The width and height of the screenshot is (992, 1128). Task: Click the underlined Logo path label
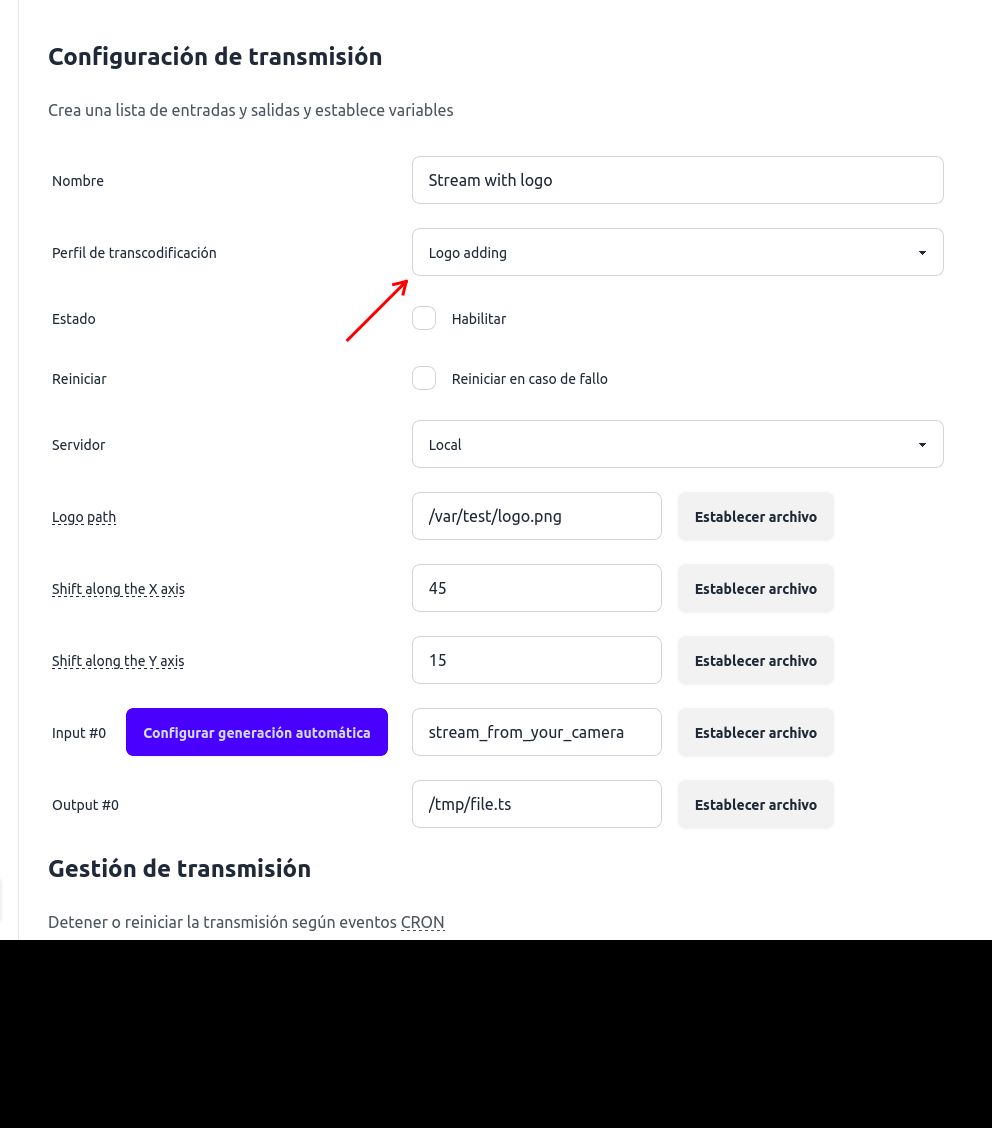click(84, 517)
